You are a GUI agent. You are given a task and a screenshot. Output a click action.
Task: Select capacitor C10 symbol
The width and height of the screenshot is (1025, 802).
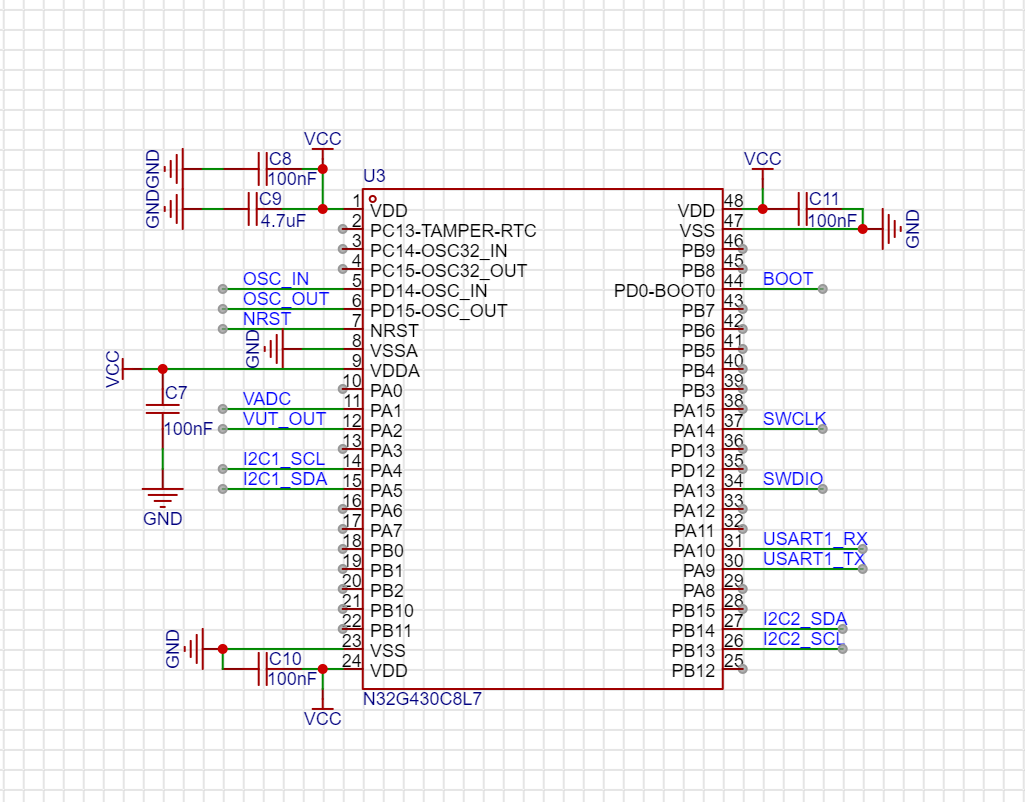[x=262, y=668]
